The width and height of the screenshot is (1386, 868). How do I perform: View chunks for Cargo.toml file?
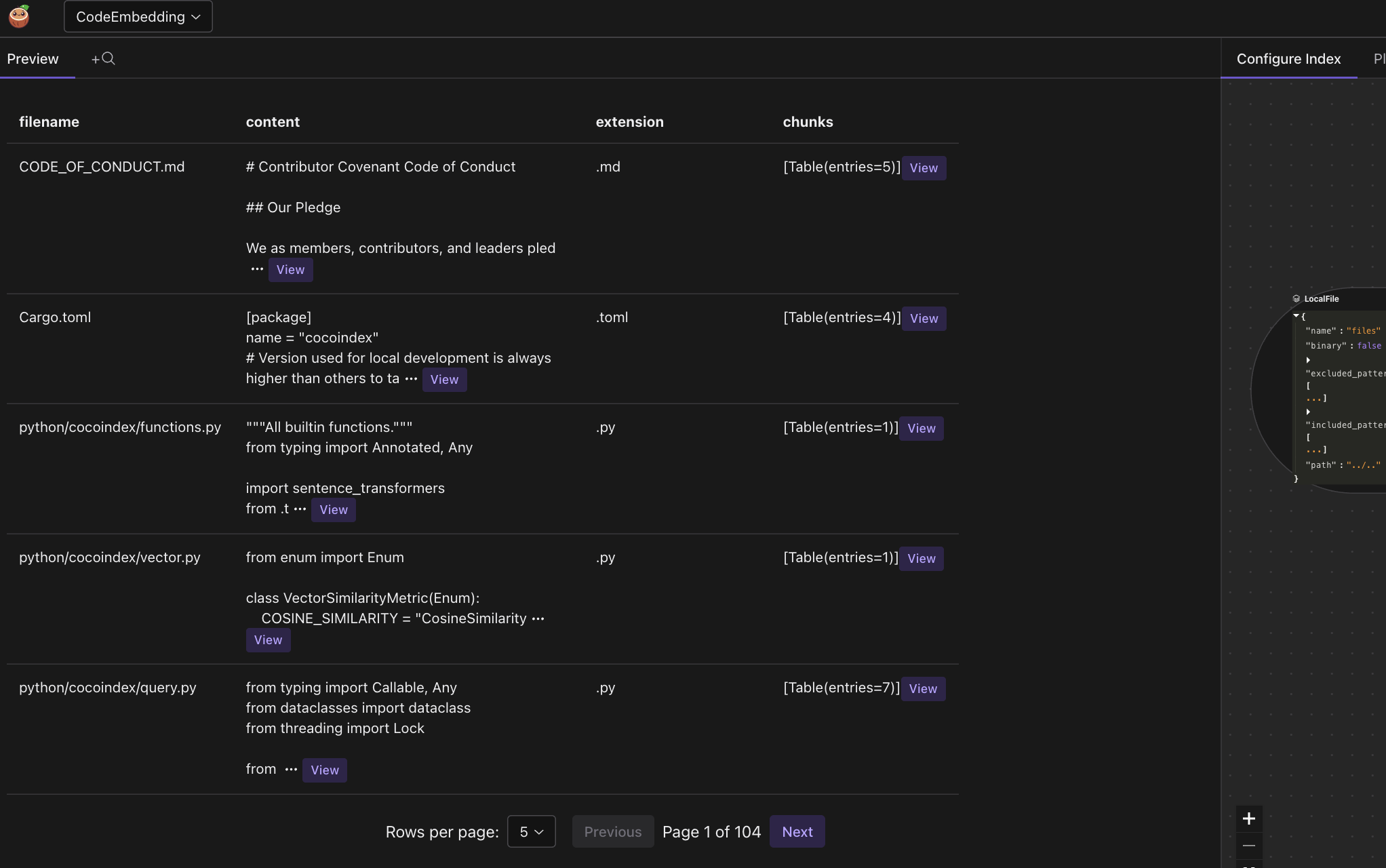pos(922,318)
